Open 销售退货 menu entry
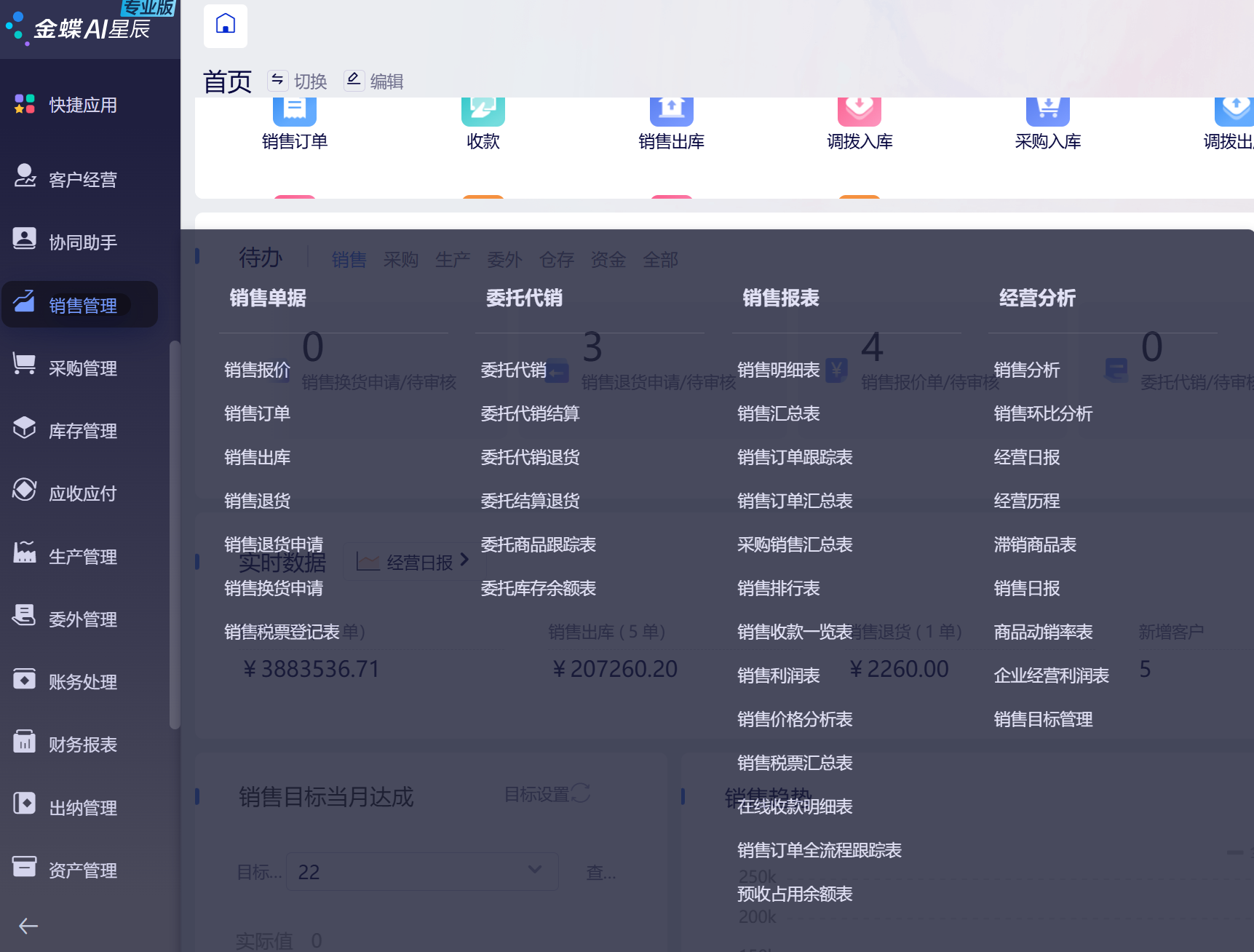The height and width of the screenshot is (952, 1254). point(258,501)
